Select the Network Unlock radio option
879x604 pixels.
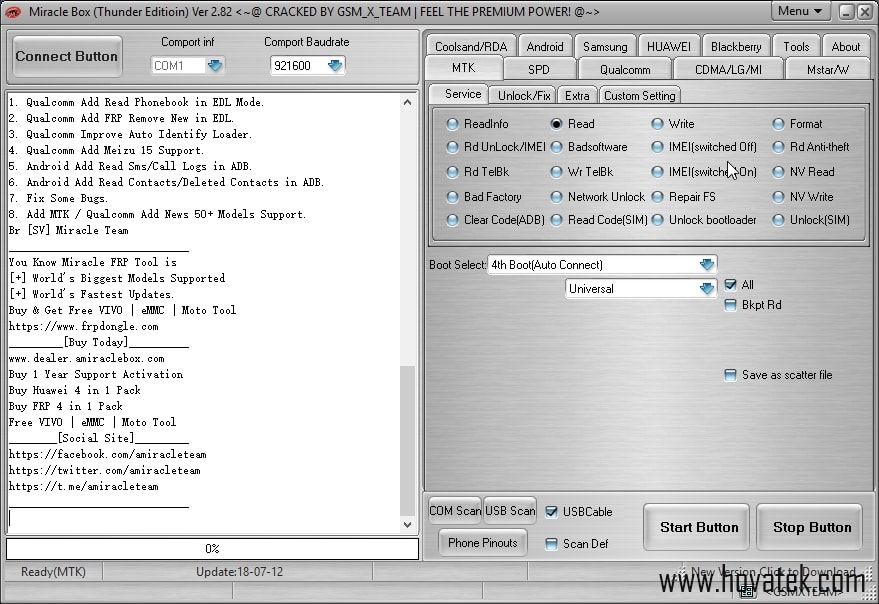point(556,197)
